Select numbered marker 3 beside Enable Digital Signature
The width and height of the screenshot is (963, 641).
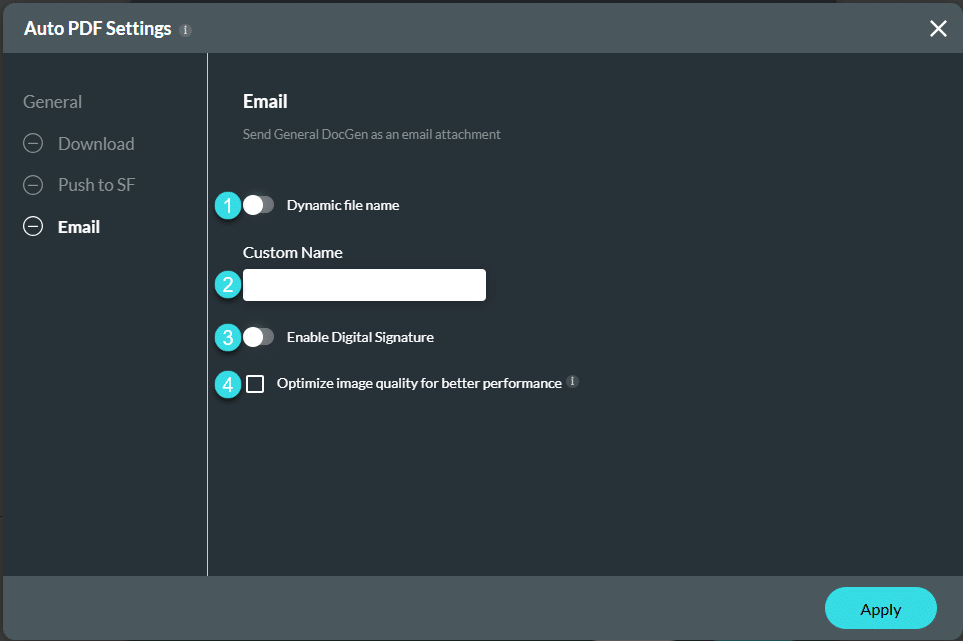227,337
